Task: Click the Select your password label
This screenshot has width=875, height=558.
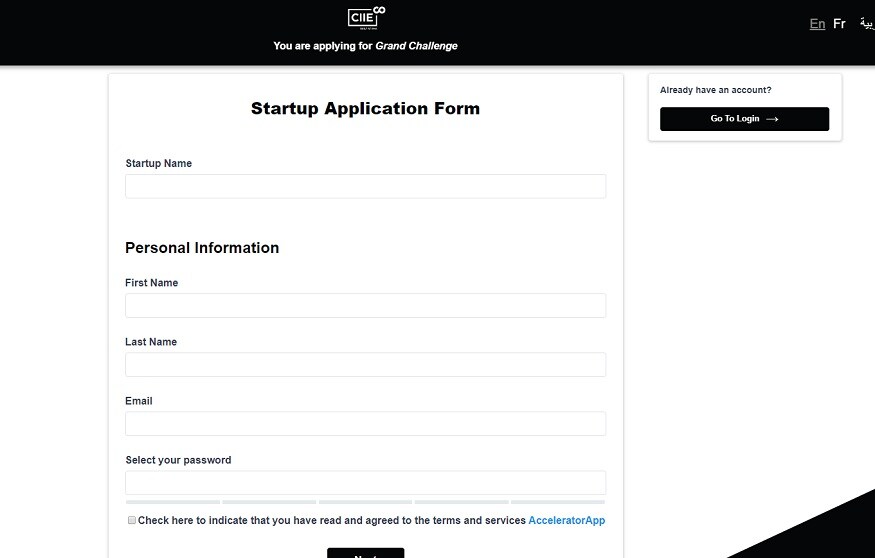Action: pos(178,460)
